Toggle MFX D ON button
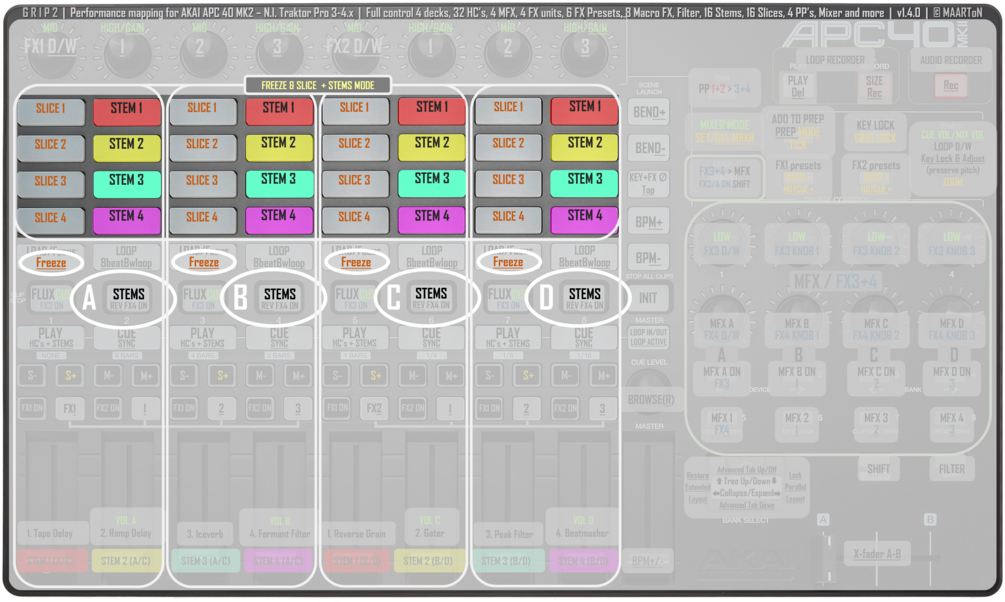The height and width of the screenshot is (602, 1005). coord(952,377)
